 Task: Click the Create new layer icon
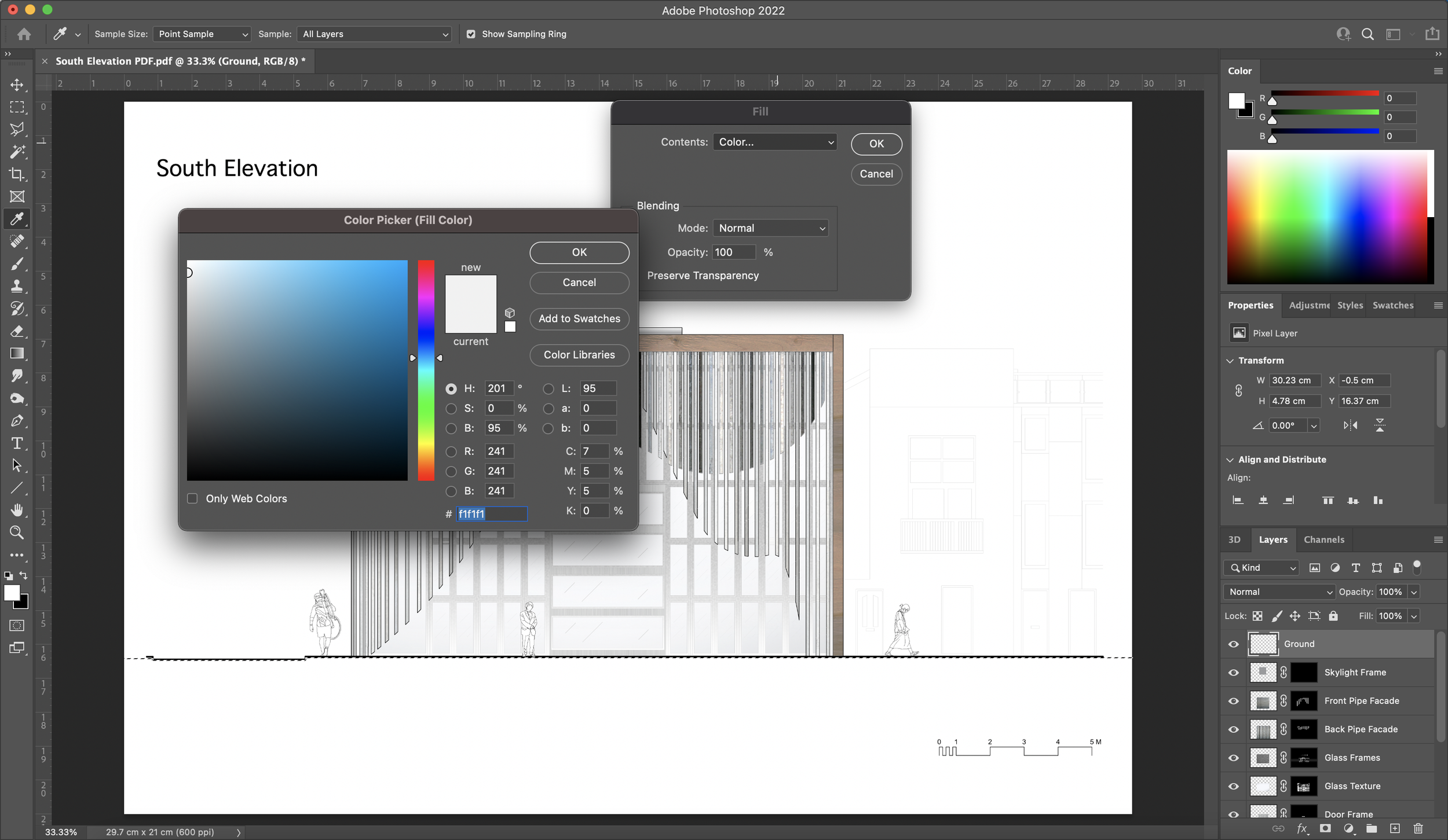(x=1394, y=828)
